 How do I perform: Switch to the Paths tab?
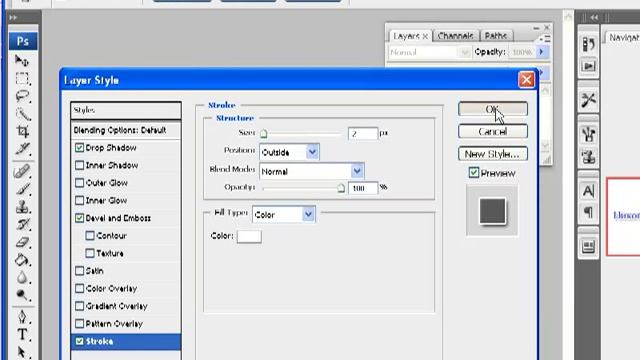tap(496, 36)
